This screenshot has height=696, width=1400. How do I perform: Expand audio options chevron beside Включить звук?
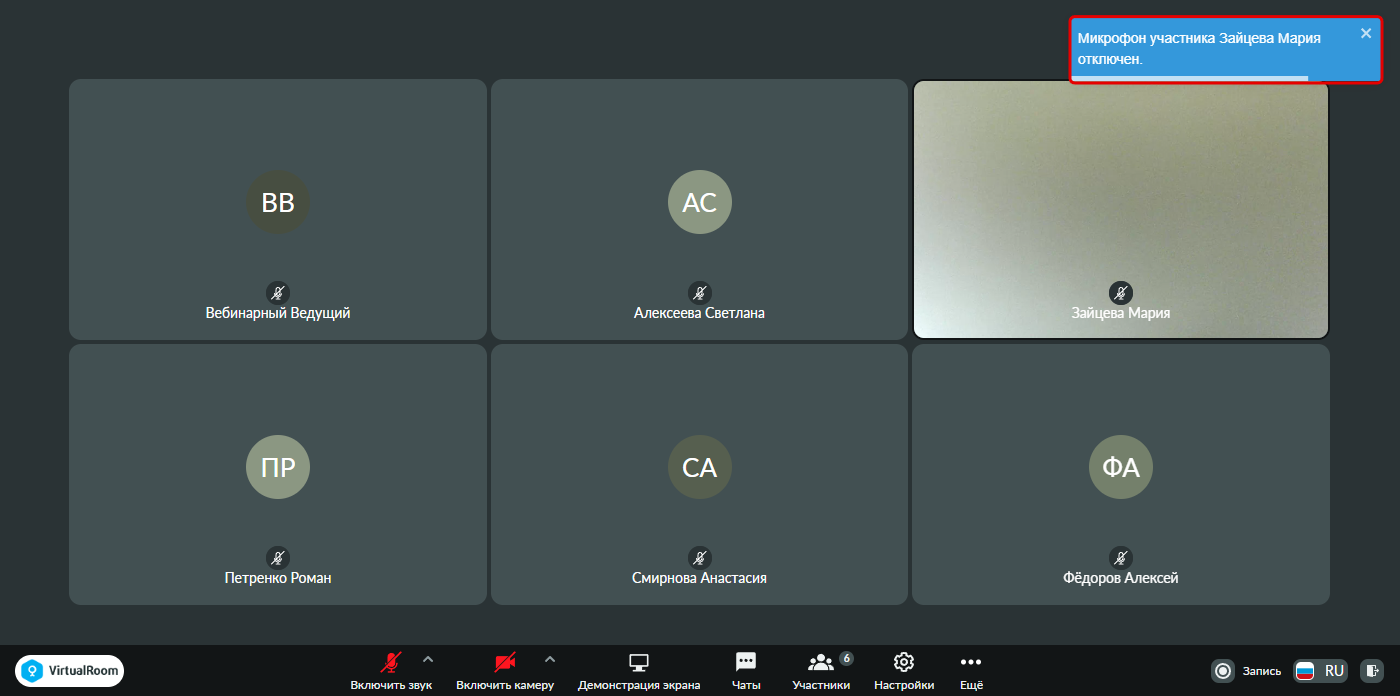pyautogui.click(x=428, y=659)
